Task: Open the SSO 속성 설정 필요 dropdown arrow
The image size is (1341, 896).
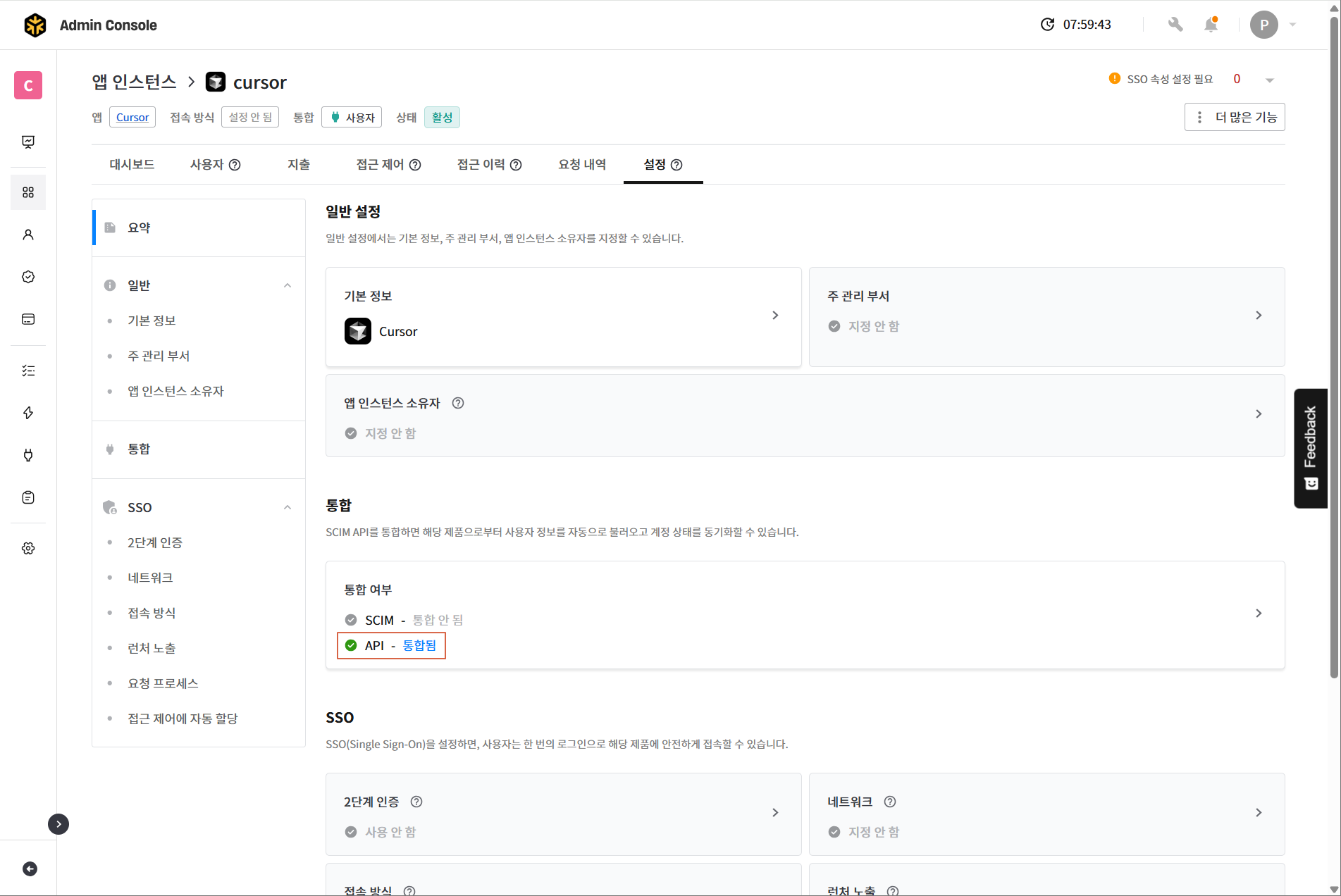Action: point(1270,80)
